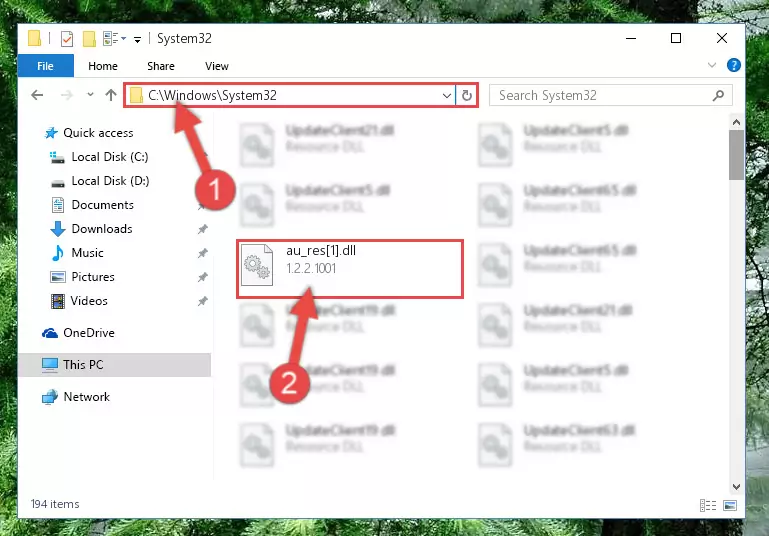Unpin Videos using its pin icon
769x536 pixels.
203,301
